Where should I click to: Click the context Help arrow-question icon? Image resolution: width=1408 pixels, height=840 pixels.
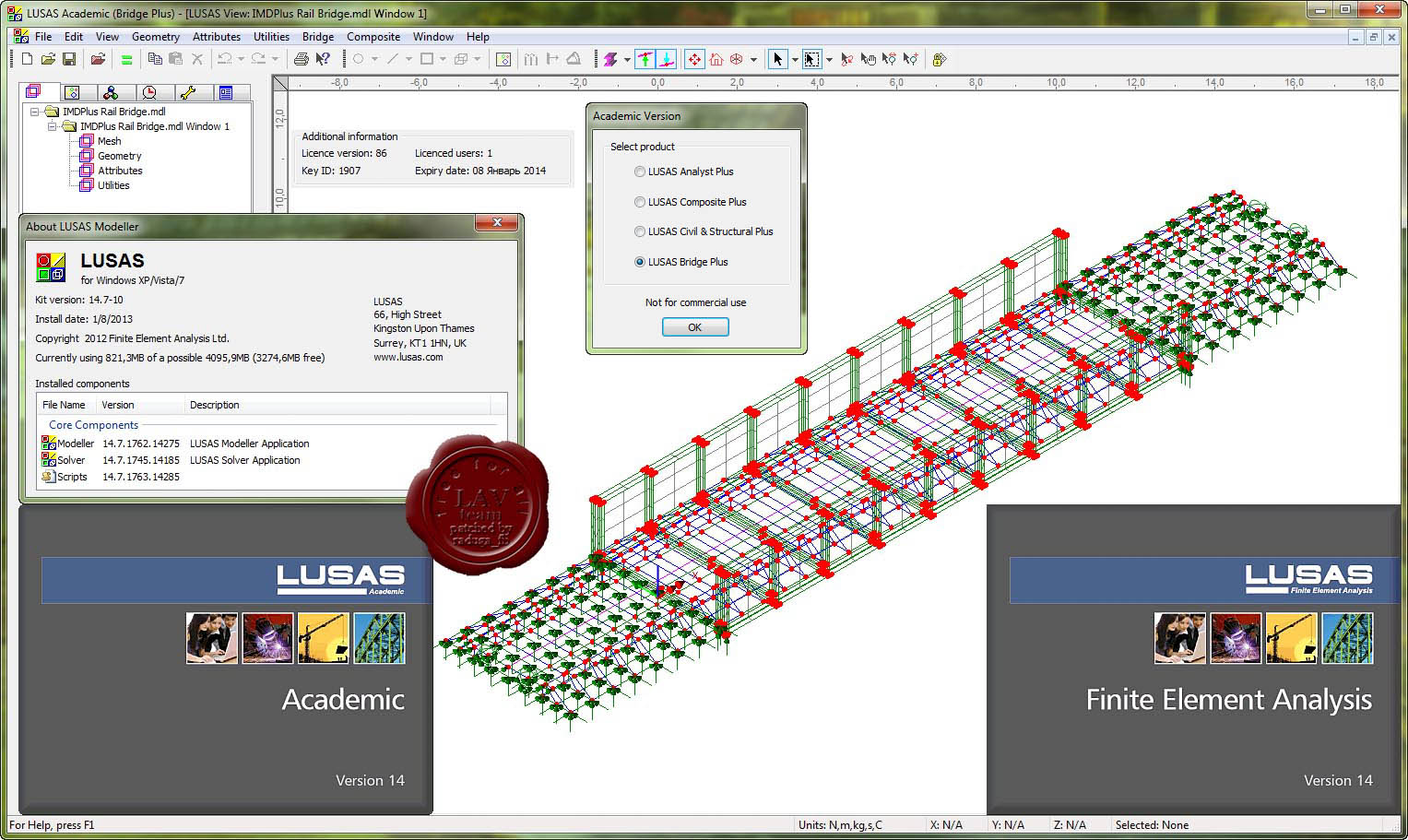click(x=323, y=59)
